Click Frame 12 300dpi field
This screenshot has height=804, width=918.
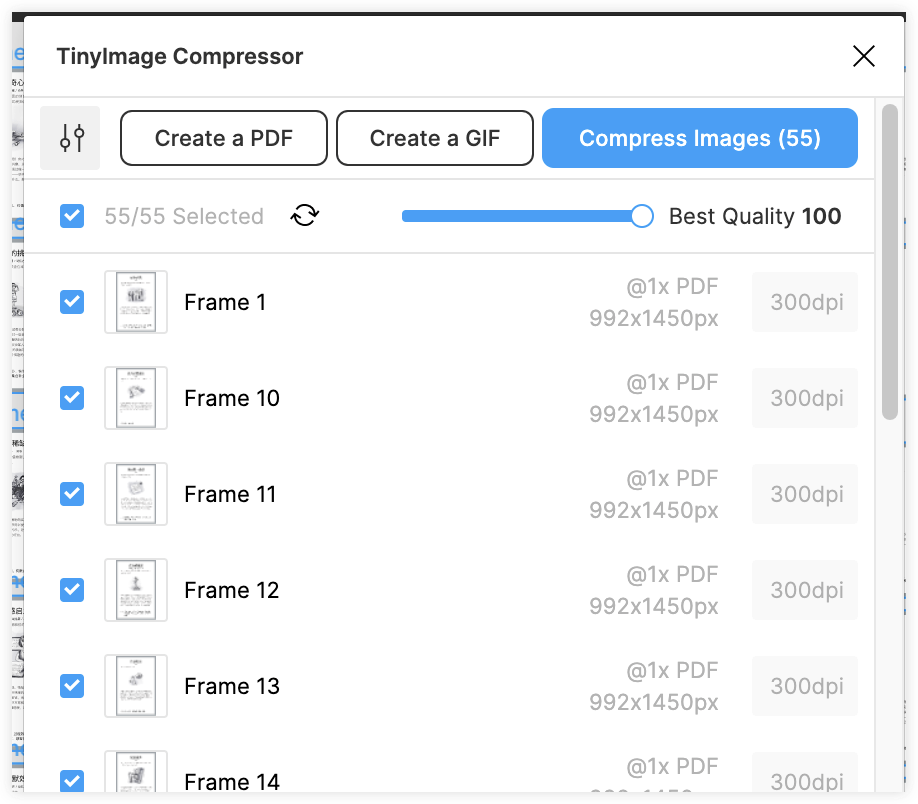point(805,590)
